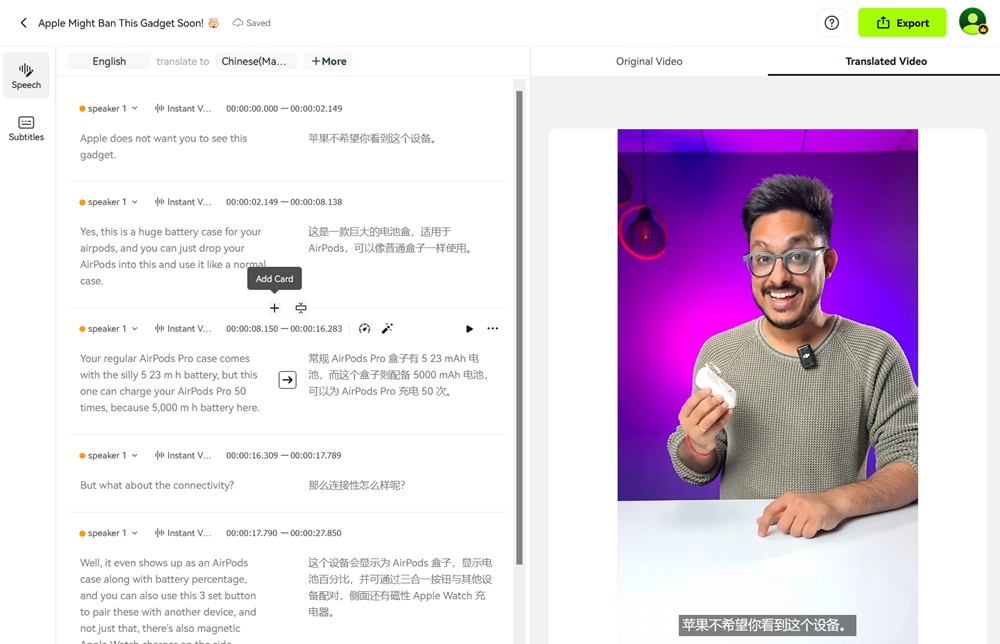
Task: Click the back arrow next to the video title
Action: 23,22
